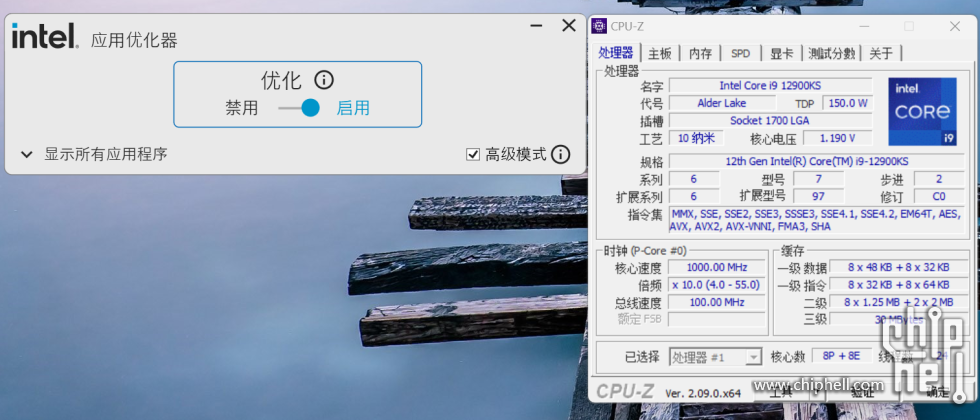The width and height of the screenshot is (980, 420).
Task: Click the Socket 1700 LGA value
Action: click(x=771, y=121)
